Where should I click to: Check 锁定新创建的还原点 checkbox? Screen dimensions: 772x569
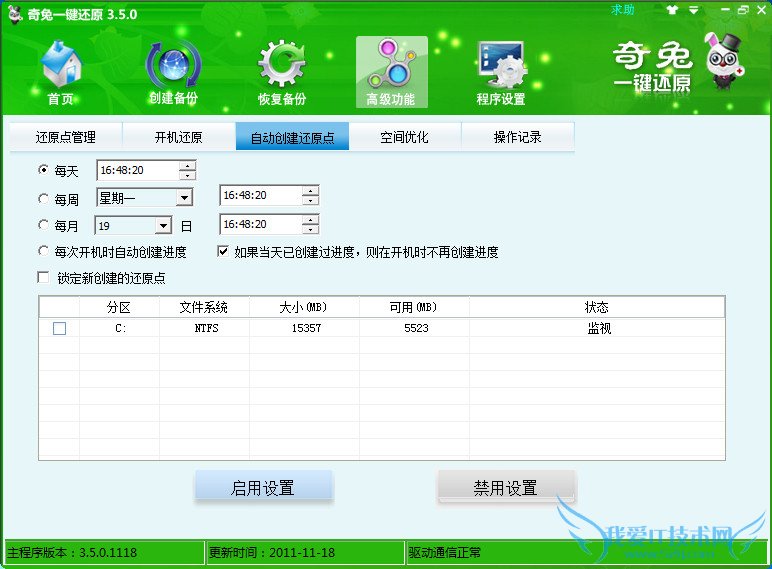point(43,277)
